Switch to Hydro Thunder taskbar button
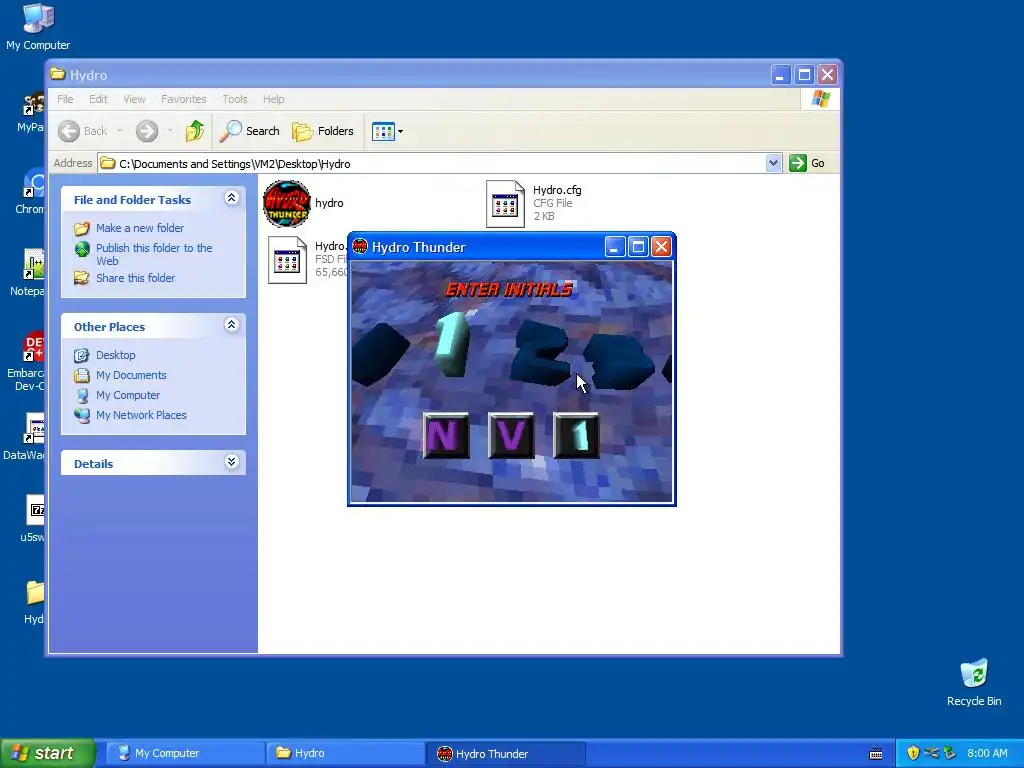The width and height of the screenshot is (1024, 768). 506,753
